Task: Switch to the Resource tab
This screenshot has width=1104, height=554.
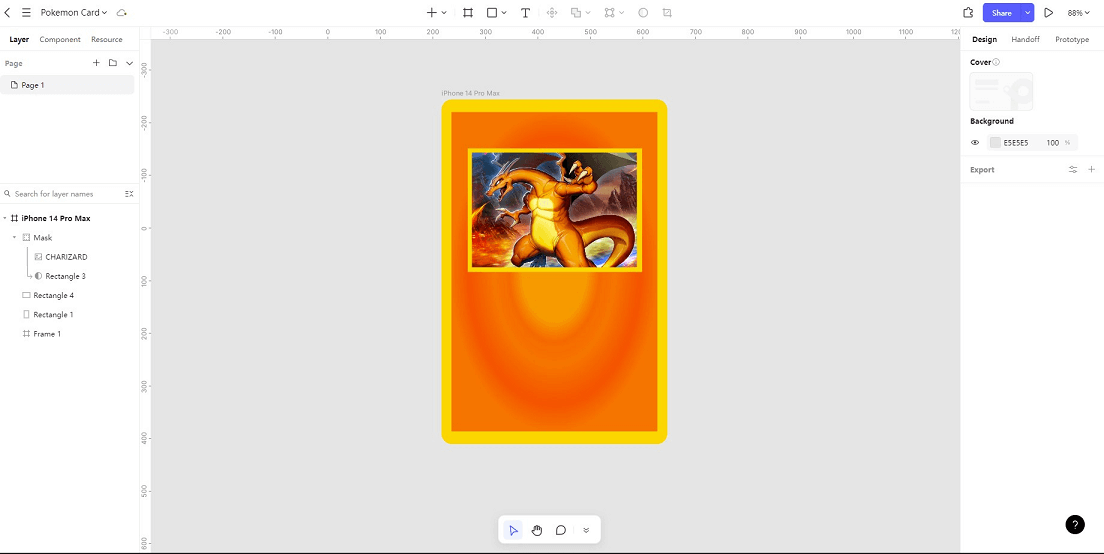Action: pyautogui.click(x=107, y=39)
